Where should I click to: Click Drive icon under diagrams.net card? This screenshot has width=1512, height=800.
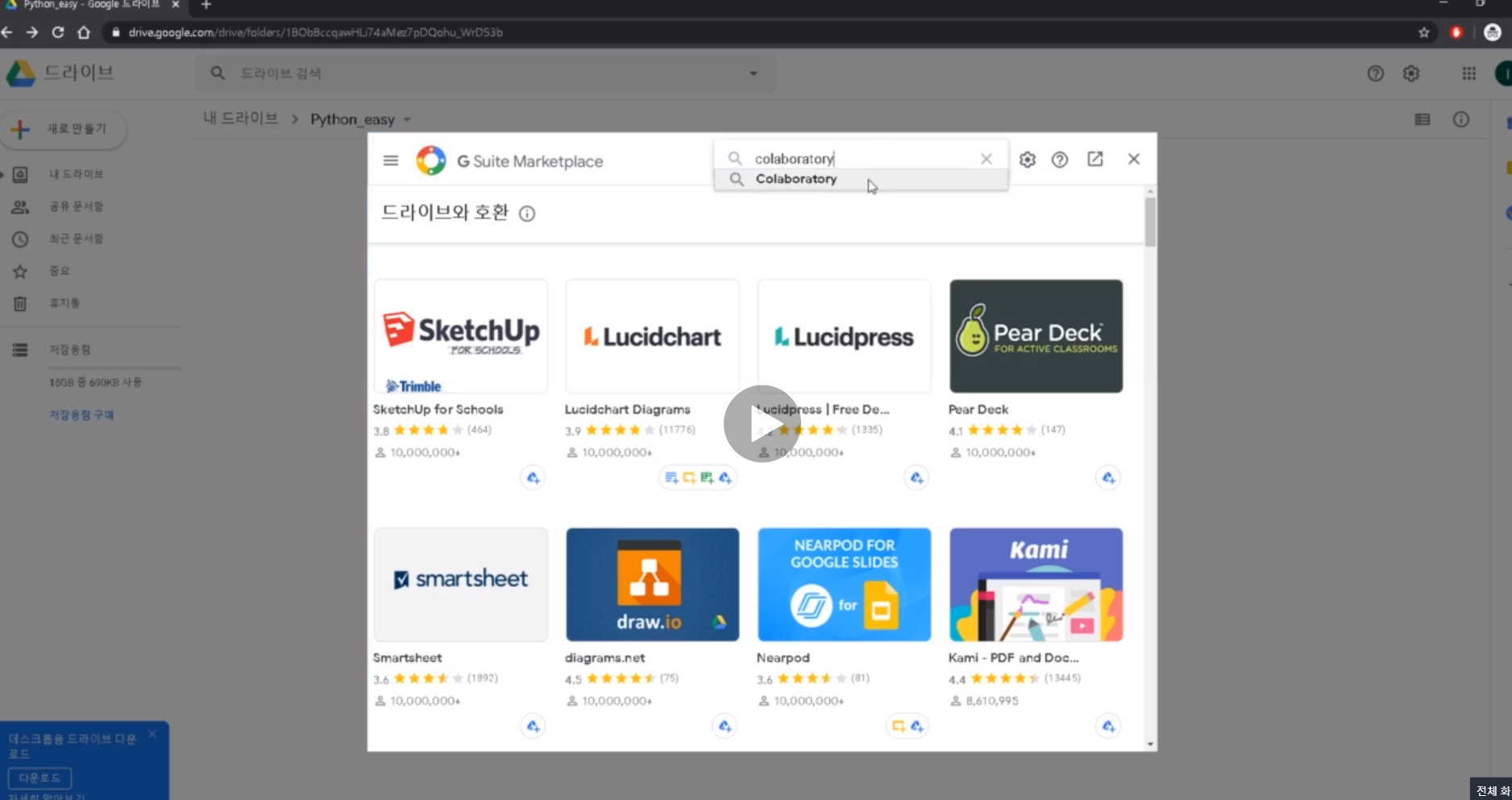[725, 727]
